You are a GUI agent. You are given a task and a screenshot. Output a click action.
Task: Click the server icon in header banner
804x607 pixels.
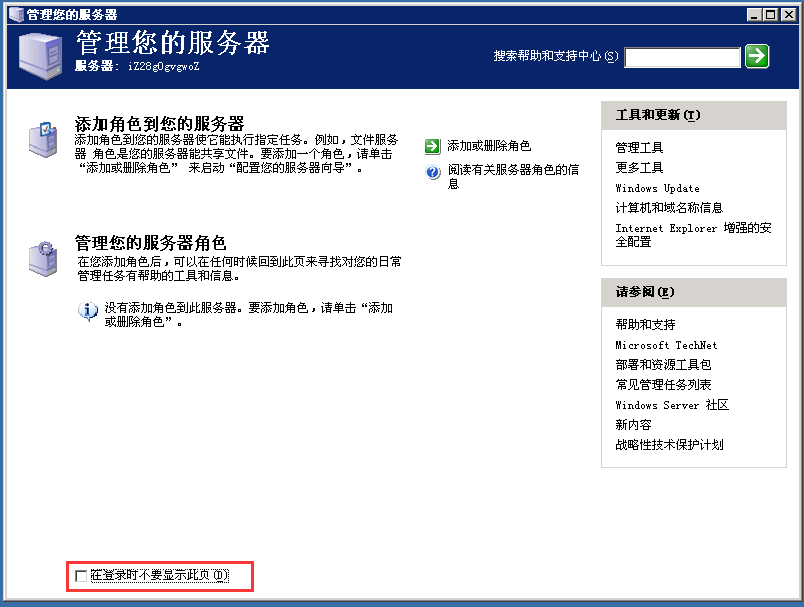click(39, 56)
